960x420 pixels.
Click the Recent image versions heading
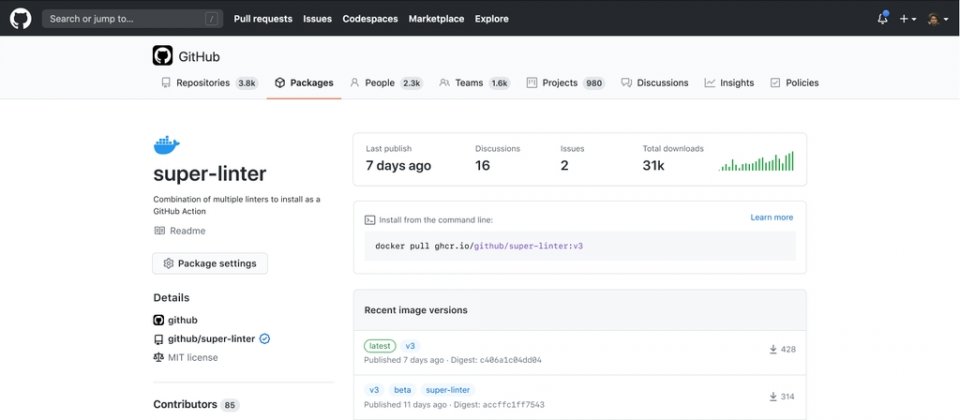tap(416, 310)
